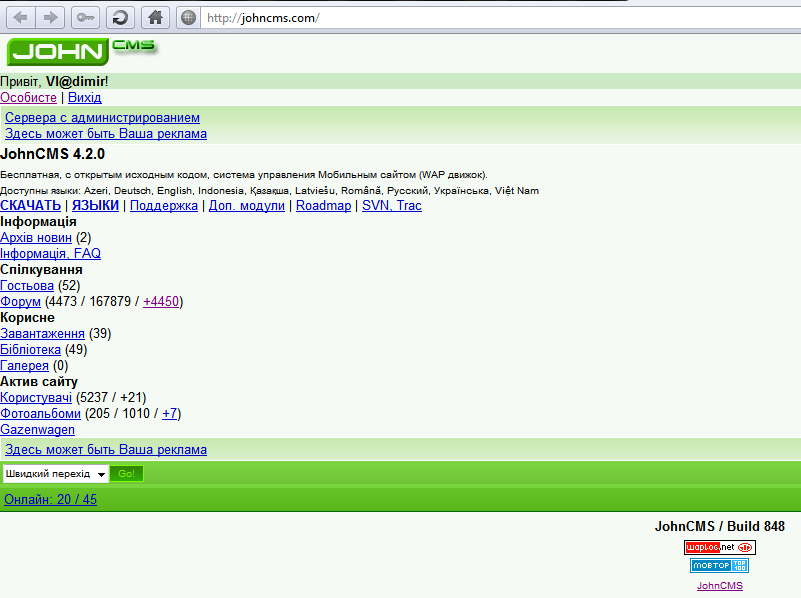Click the MobTop counter badge
This screenshot has width=801, height=598.
(719, 565)
